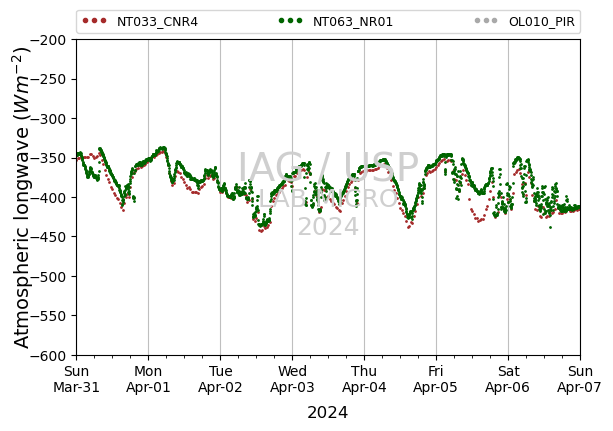Click the Sat Apr-06 date label

(508, 379)
